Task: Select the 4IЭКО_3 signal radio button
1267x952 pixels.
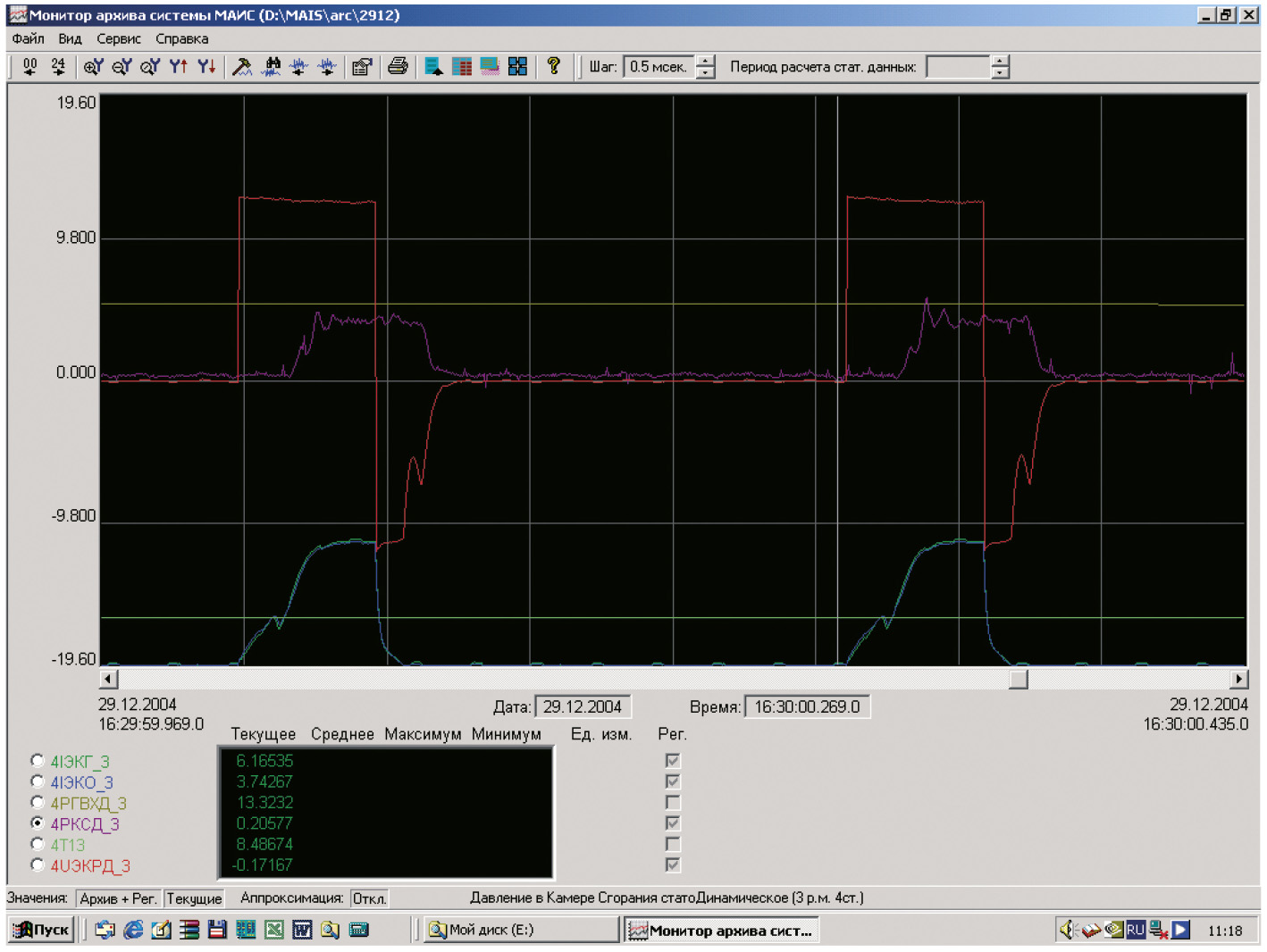Action: tap(38, 781)
